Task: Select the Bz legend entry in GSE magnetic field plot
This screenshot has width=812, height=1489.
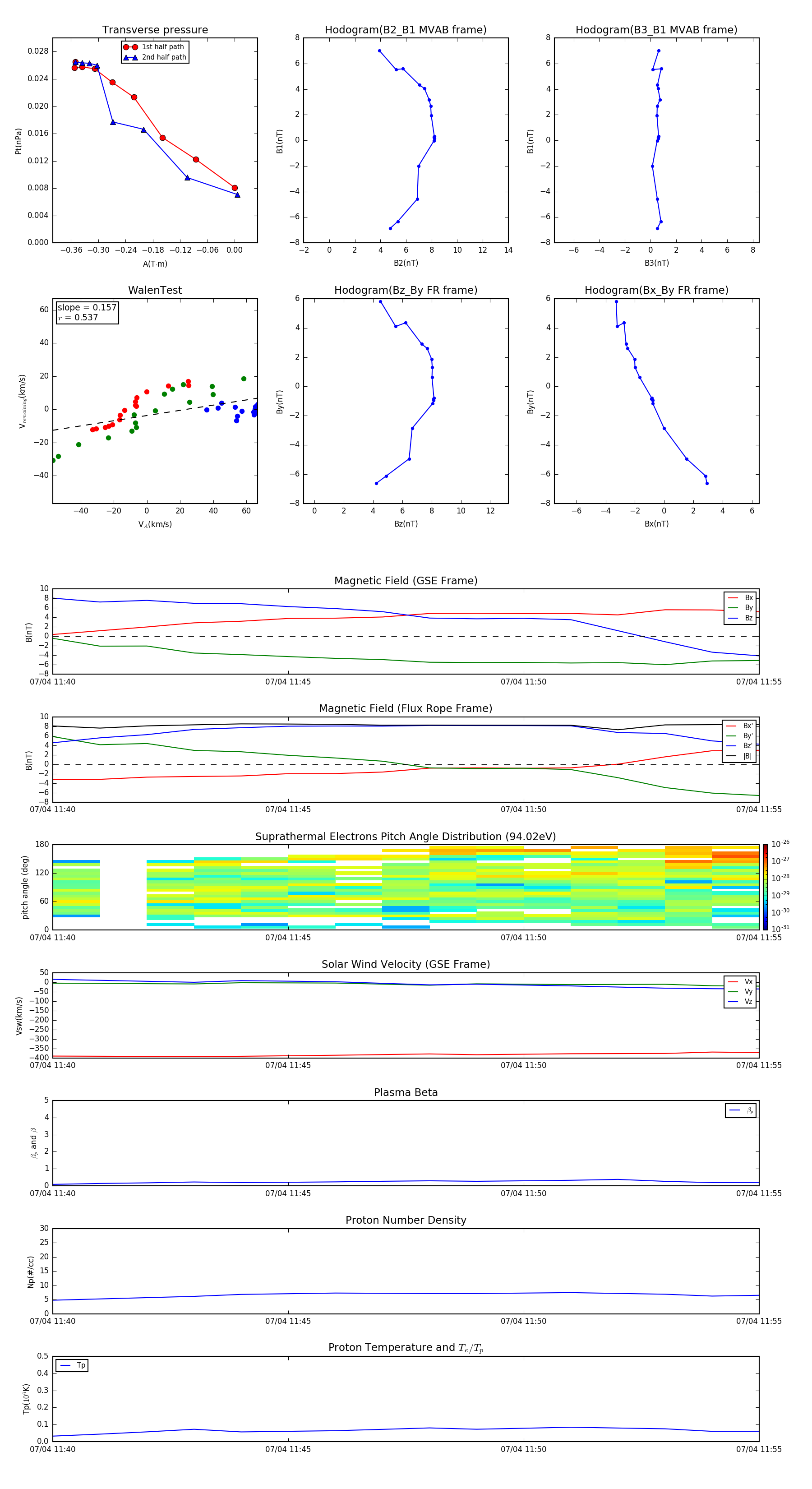Action: 740,618
